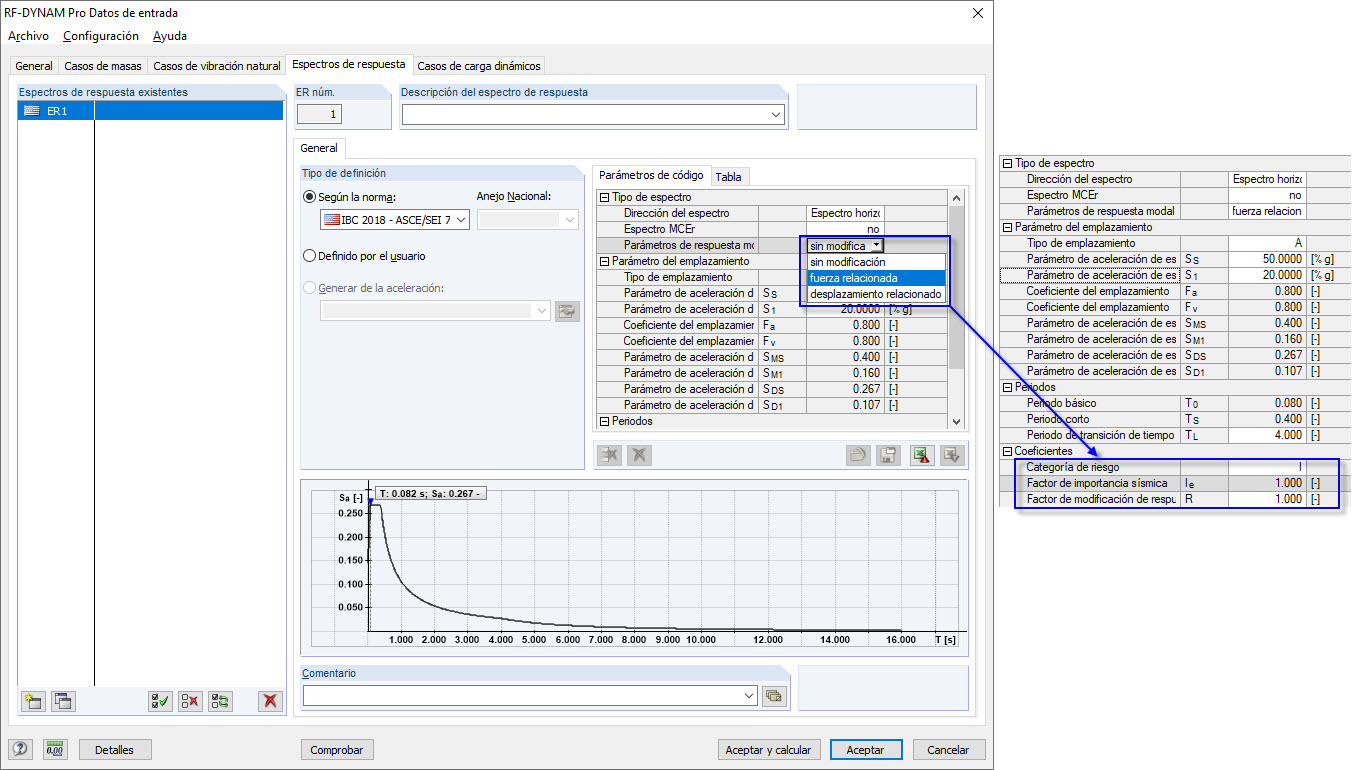This screenshot has height=770, width=1353.
Task: Switch to the top General tab
Action: 34,66
